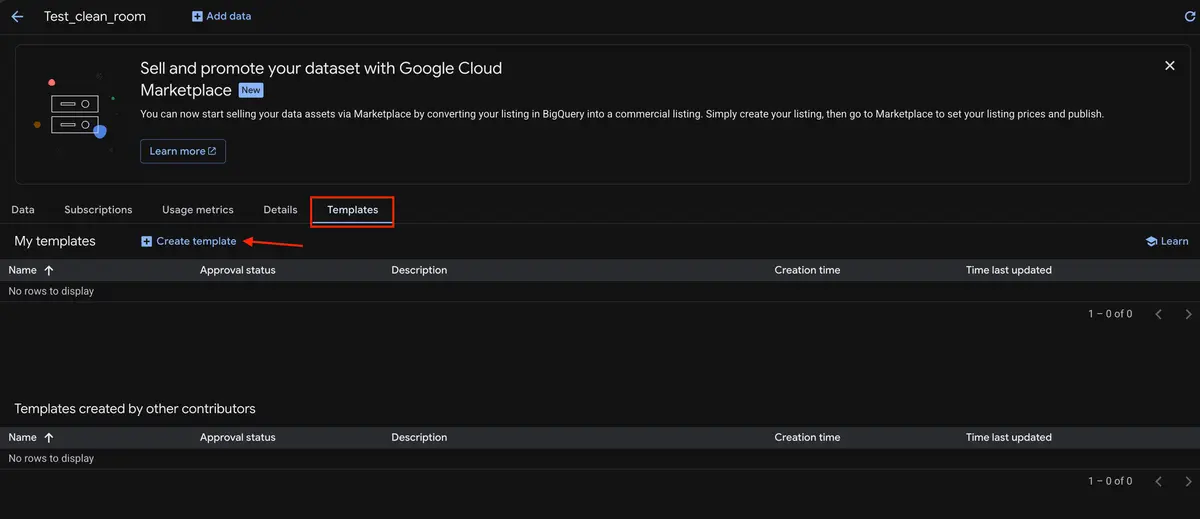Open the Learn help link
1200x519 pixels.
tap(1167, 241)
